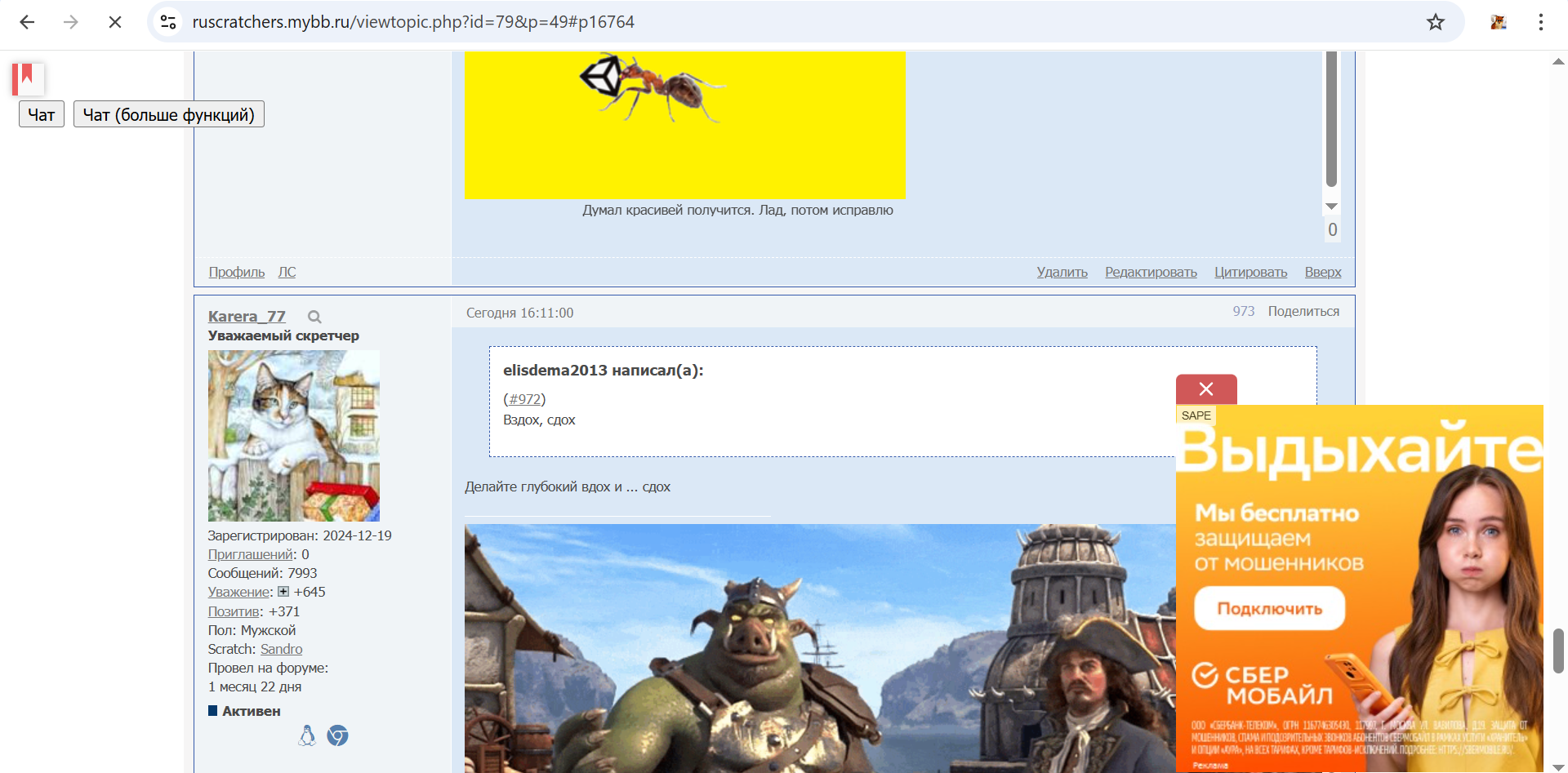Click Karera_77's cat avatar image
Image resolution: width=1568 pixels, height=773 pixels.
294,436
